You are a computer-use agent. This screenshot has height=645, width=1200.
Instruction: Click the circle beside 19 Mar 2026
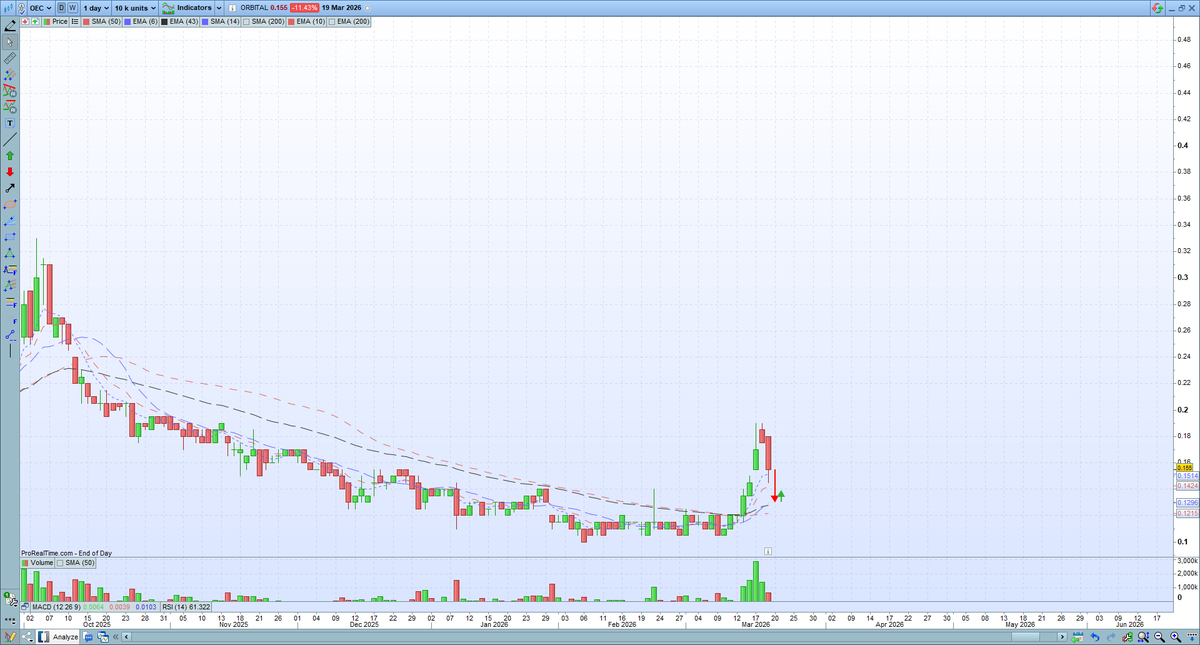367,8
